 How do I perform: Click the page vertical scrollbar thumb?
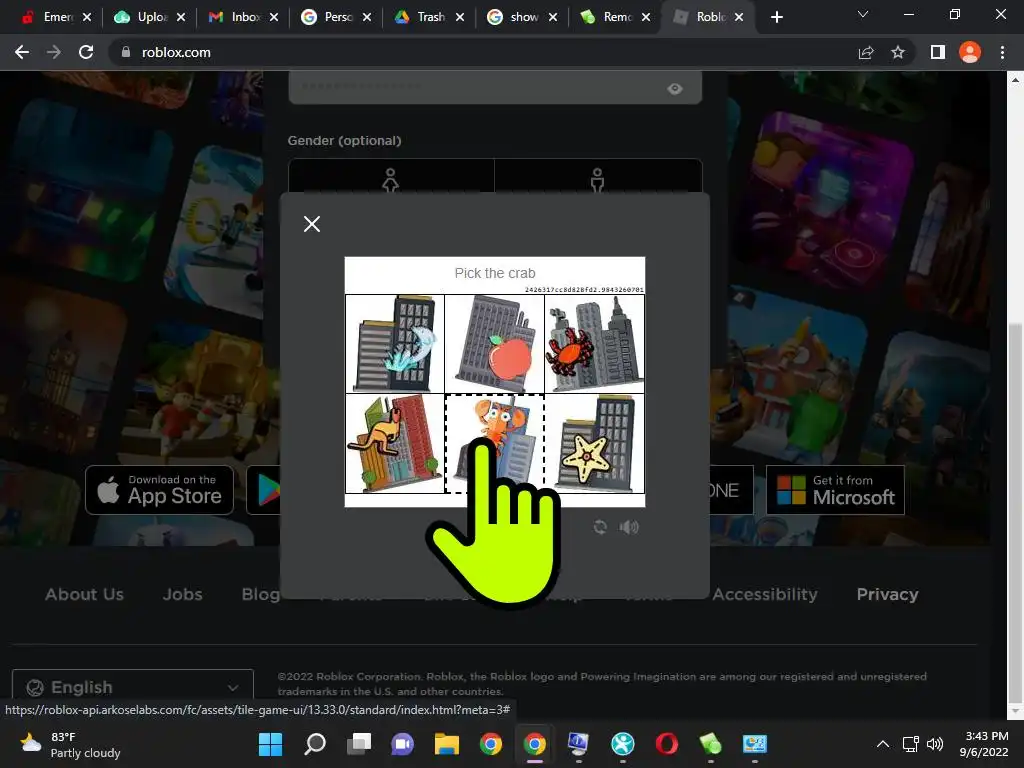click(x=1015, y=512)
